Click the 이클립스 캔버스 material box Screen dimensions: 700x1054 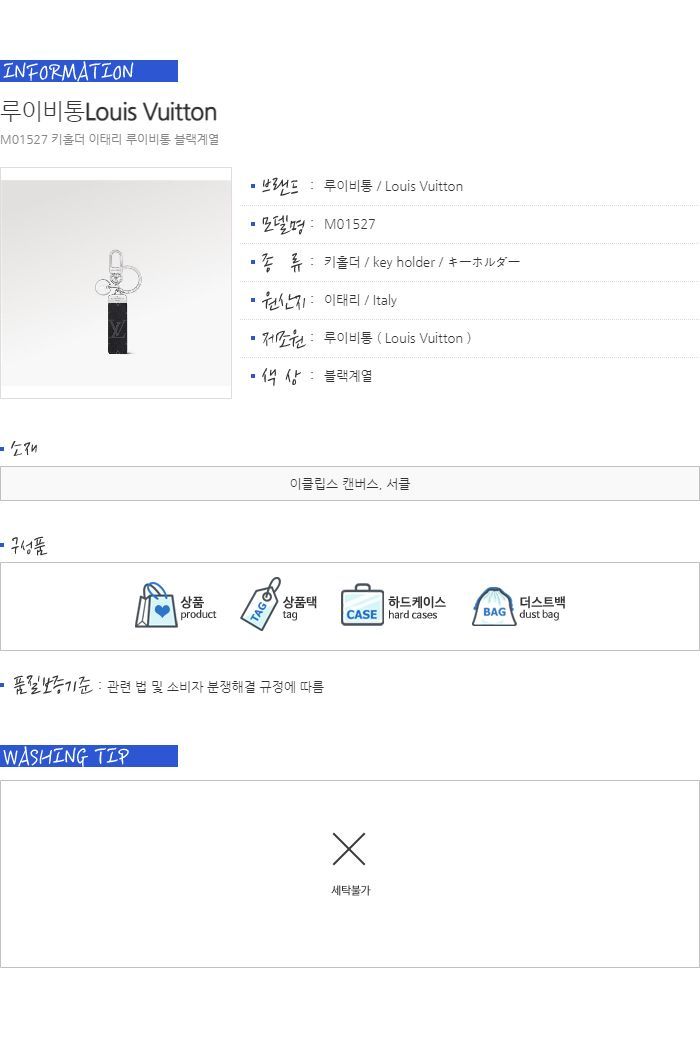[350, 483]
